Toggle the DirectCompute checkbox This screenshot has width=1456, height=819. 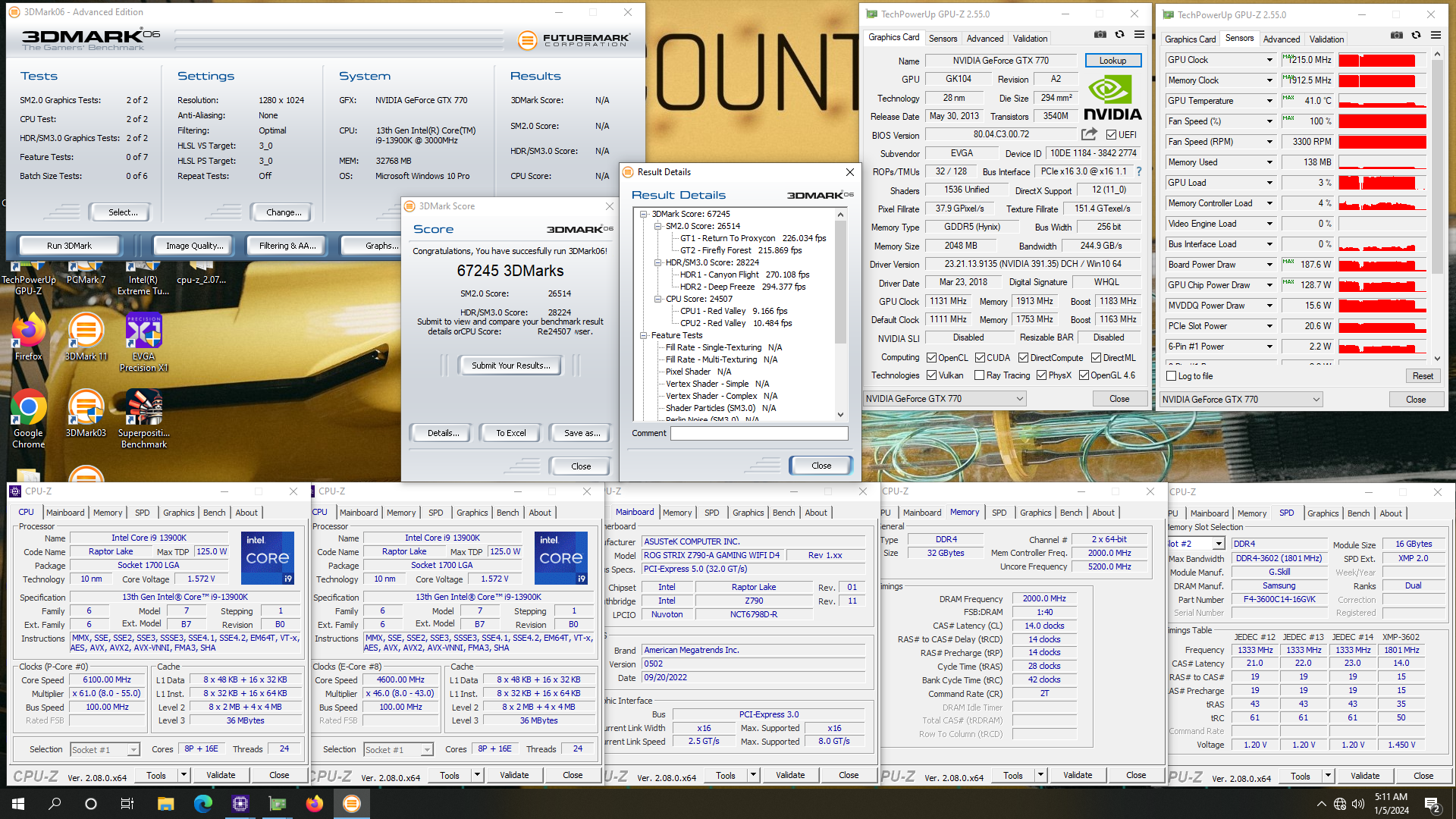1023,358
